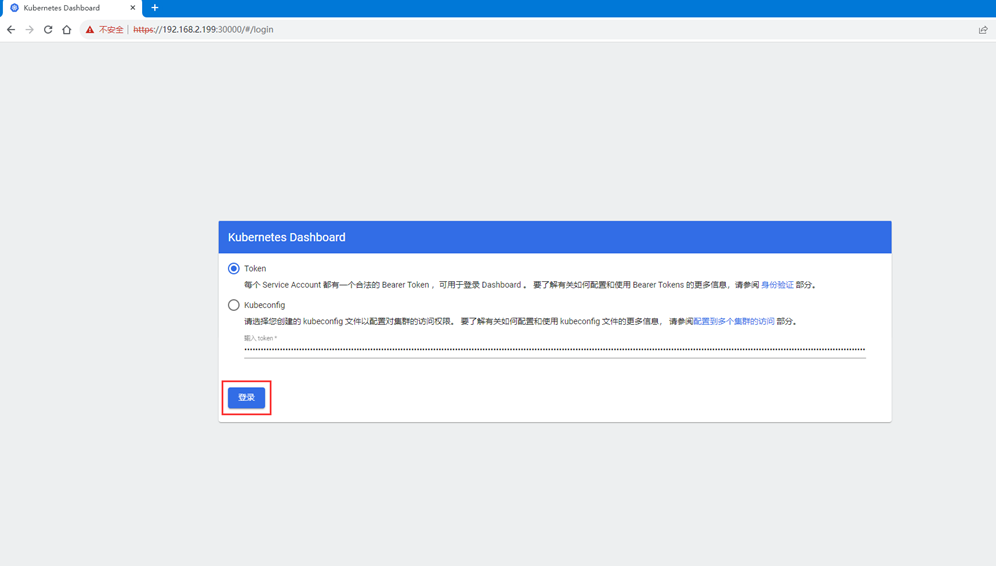This screenshot has width=996, height=566.
Task: Close the Kubernetes Dashboard tab
Action: (133, 8)
